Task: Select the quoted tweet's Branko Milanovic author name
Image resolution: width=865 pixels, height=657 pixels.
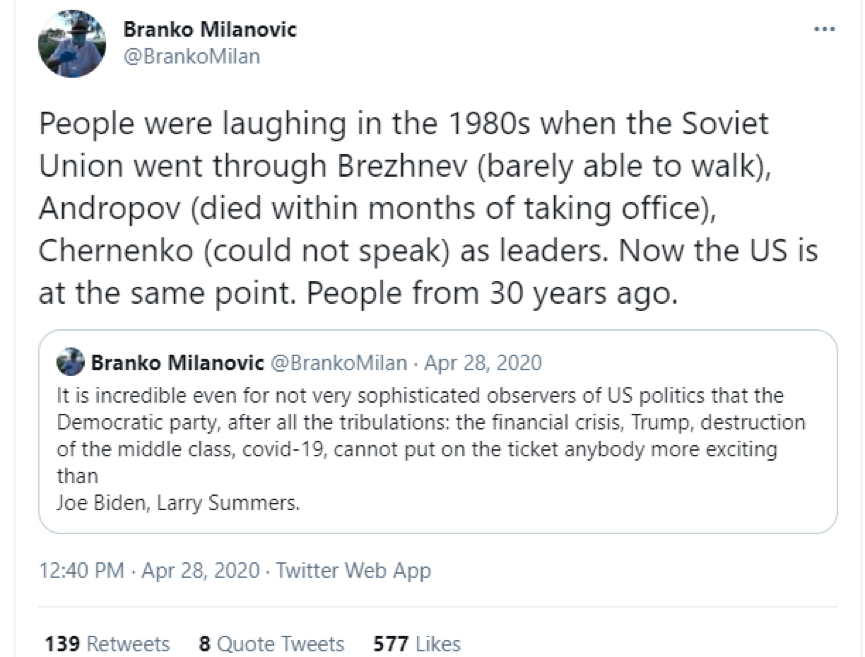Action: click(176, 362)
